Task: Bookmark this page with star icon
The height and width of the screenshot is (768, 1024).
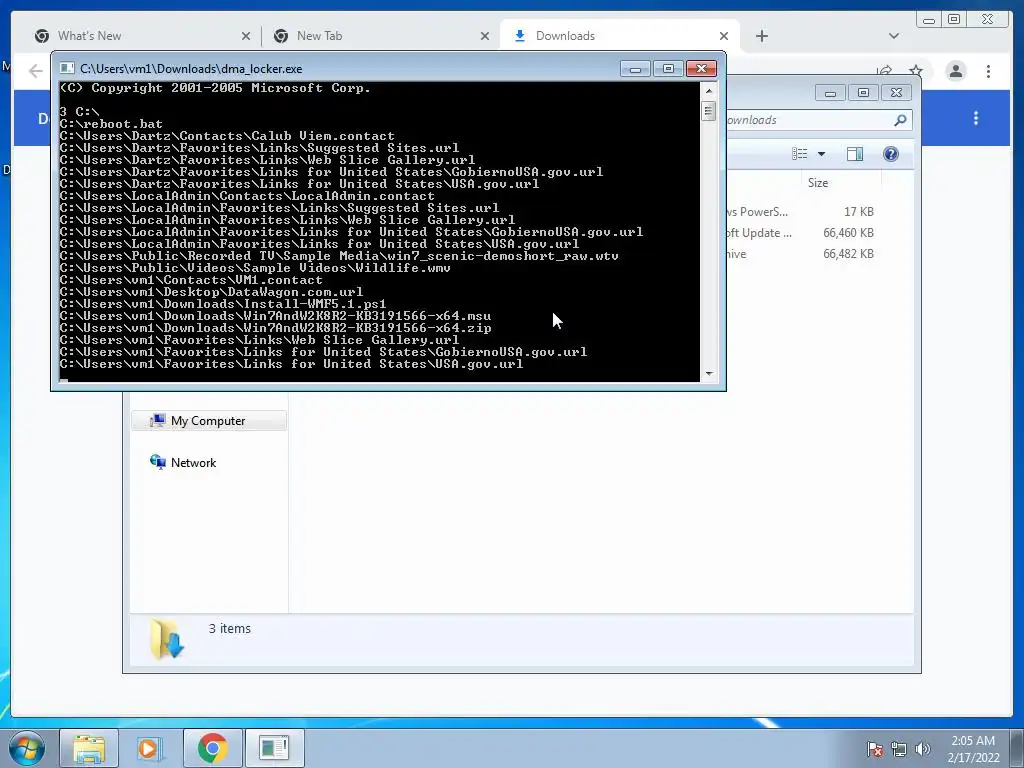Action: coord(916,71)
